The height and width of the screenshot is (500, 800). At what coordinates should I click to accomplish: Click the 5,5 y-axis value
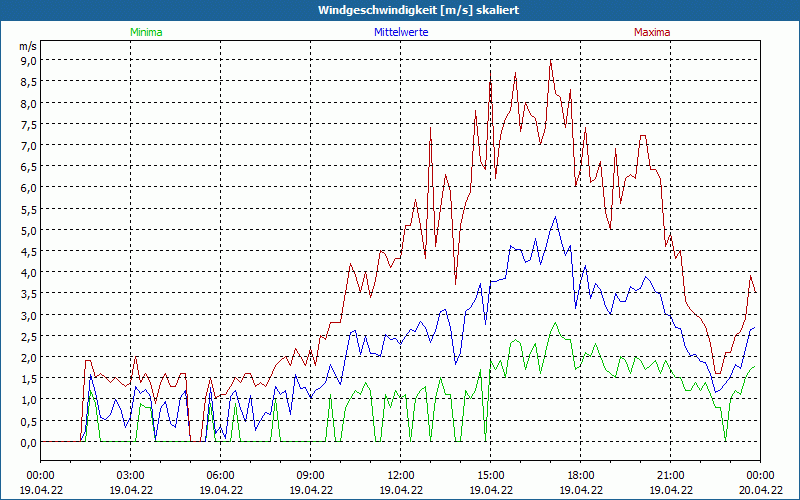click(x=29, y=209)
